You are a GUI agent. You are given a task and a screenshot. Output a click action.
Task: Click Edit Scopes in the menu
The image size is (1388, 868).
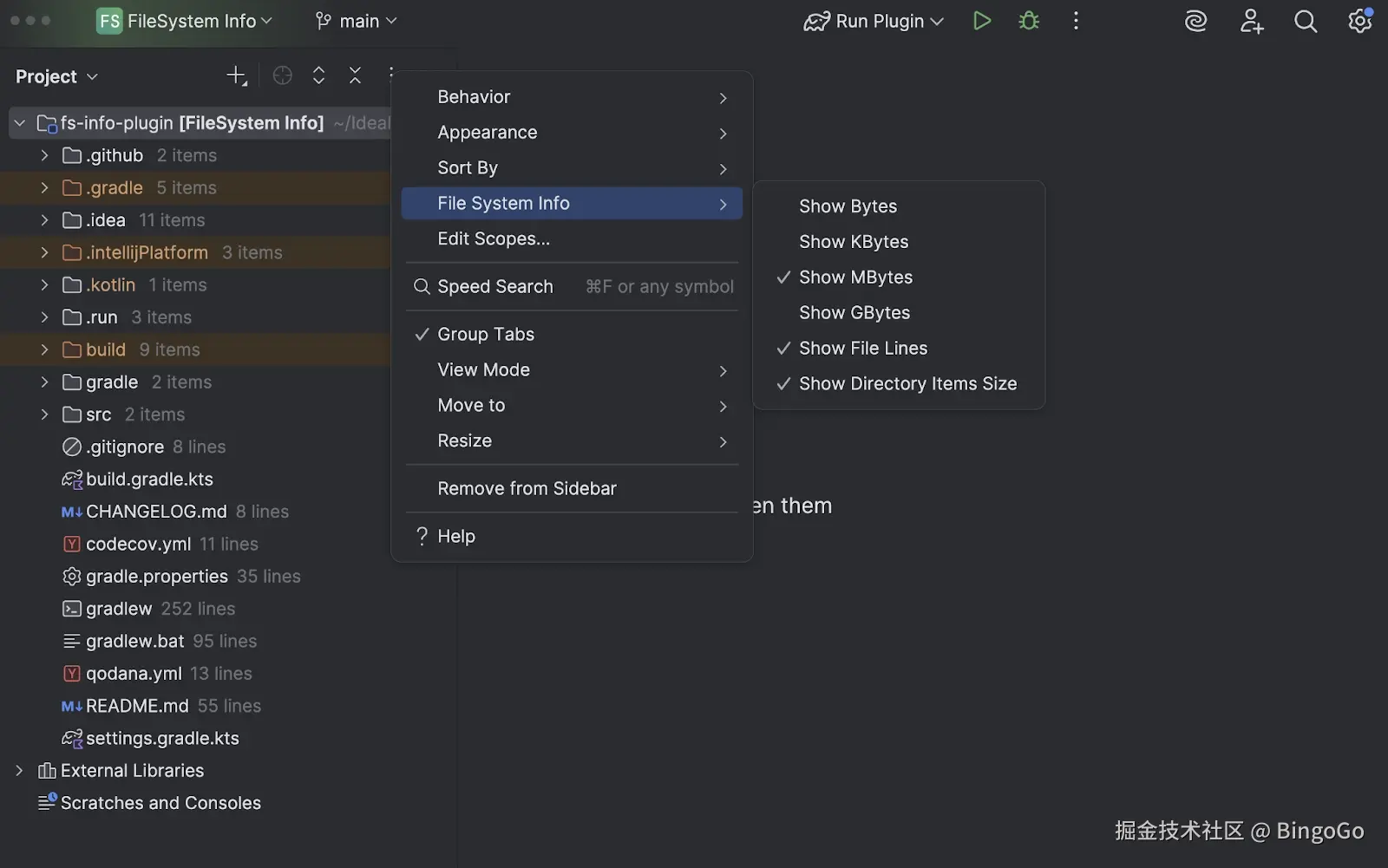(x=494, y=238)
